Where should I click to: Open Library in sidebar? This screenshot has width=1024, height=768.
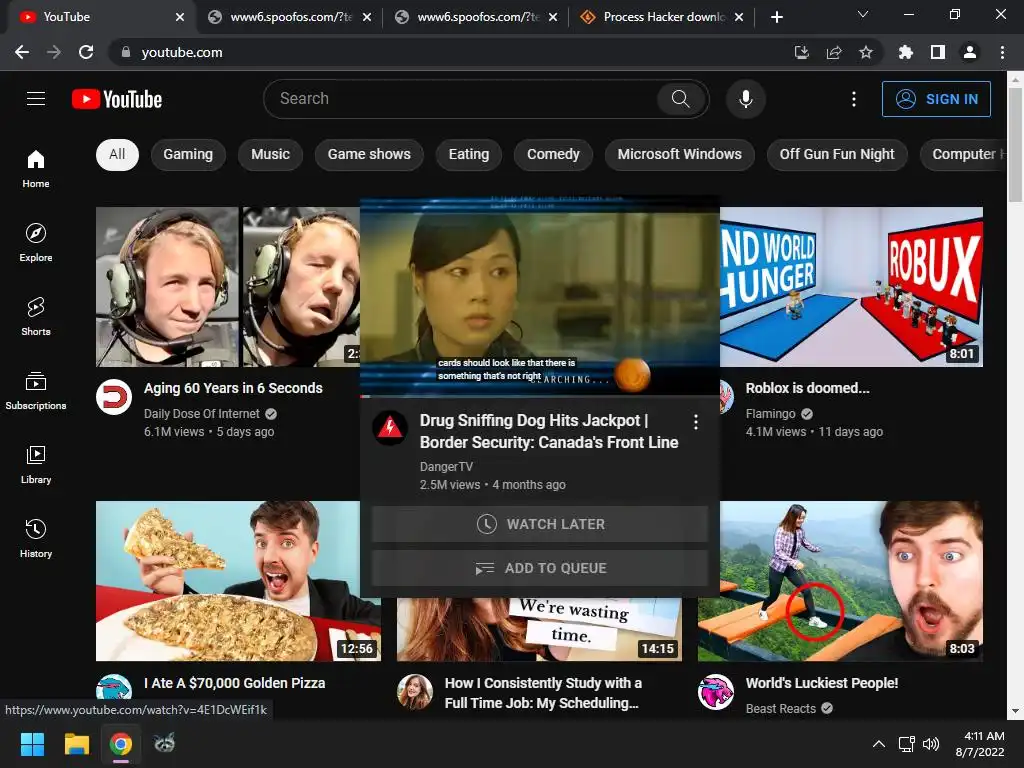[x=36, y=464]
